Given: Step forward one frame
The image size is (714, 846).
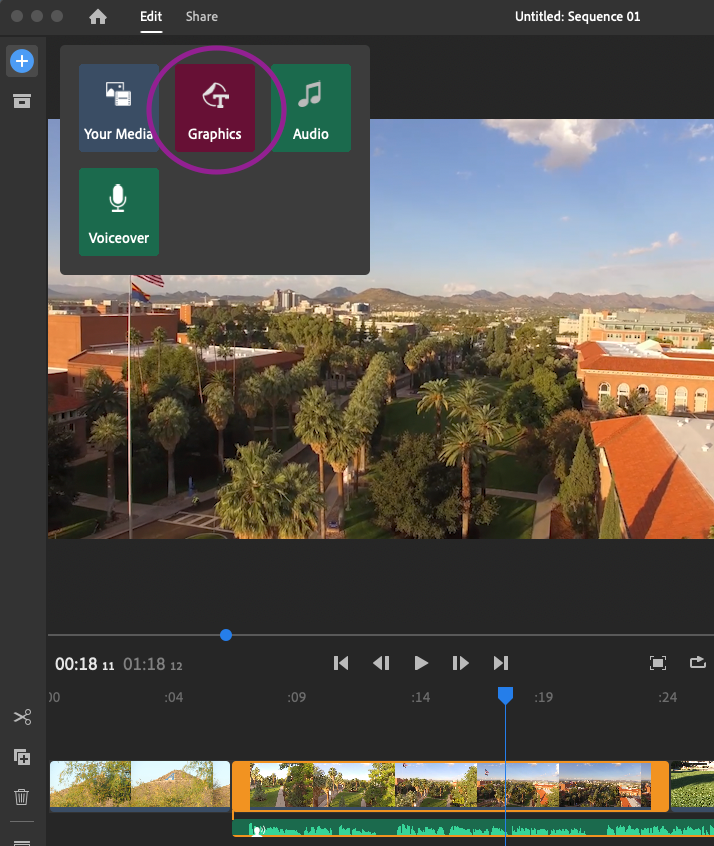Looking at the screenshot, I should pos(460,663).
